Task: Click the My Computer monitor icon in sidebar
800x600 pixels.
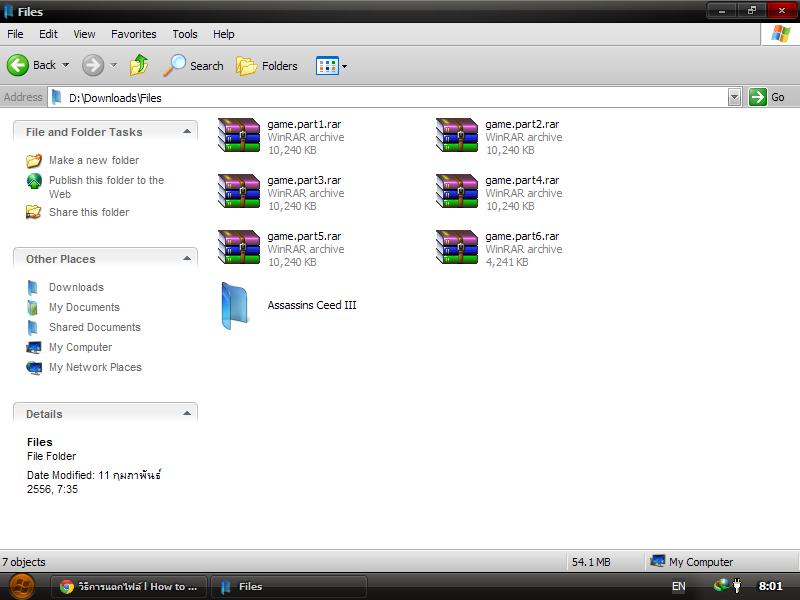Action: coord(34,347)
